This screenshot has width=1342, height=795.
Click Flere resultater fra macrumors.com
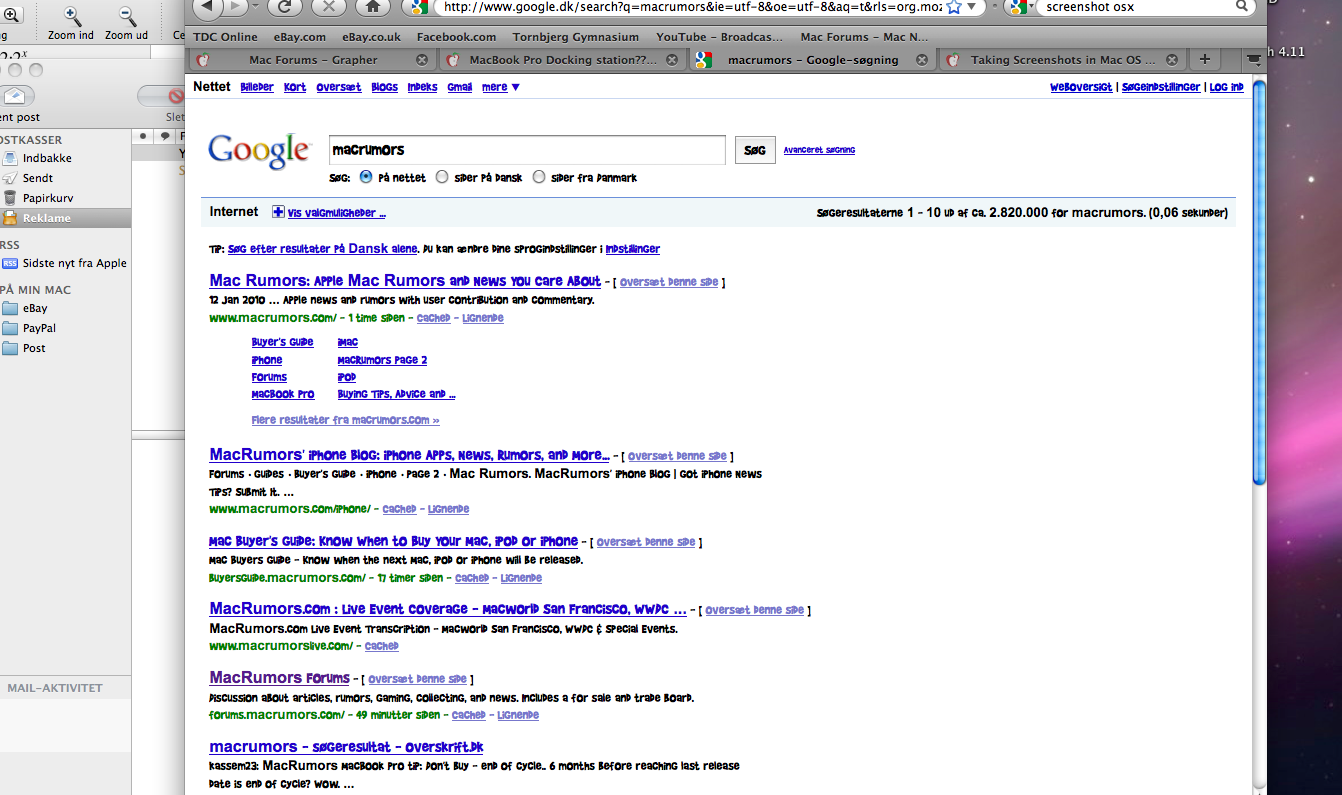[x=345, y=420]
